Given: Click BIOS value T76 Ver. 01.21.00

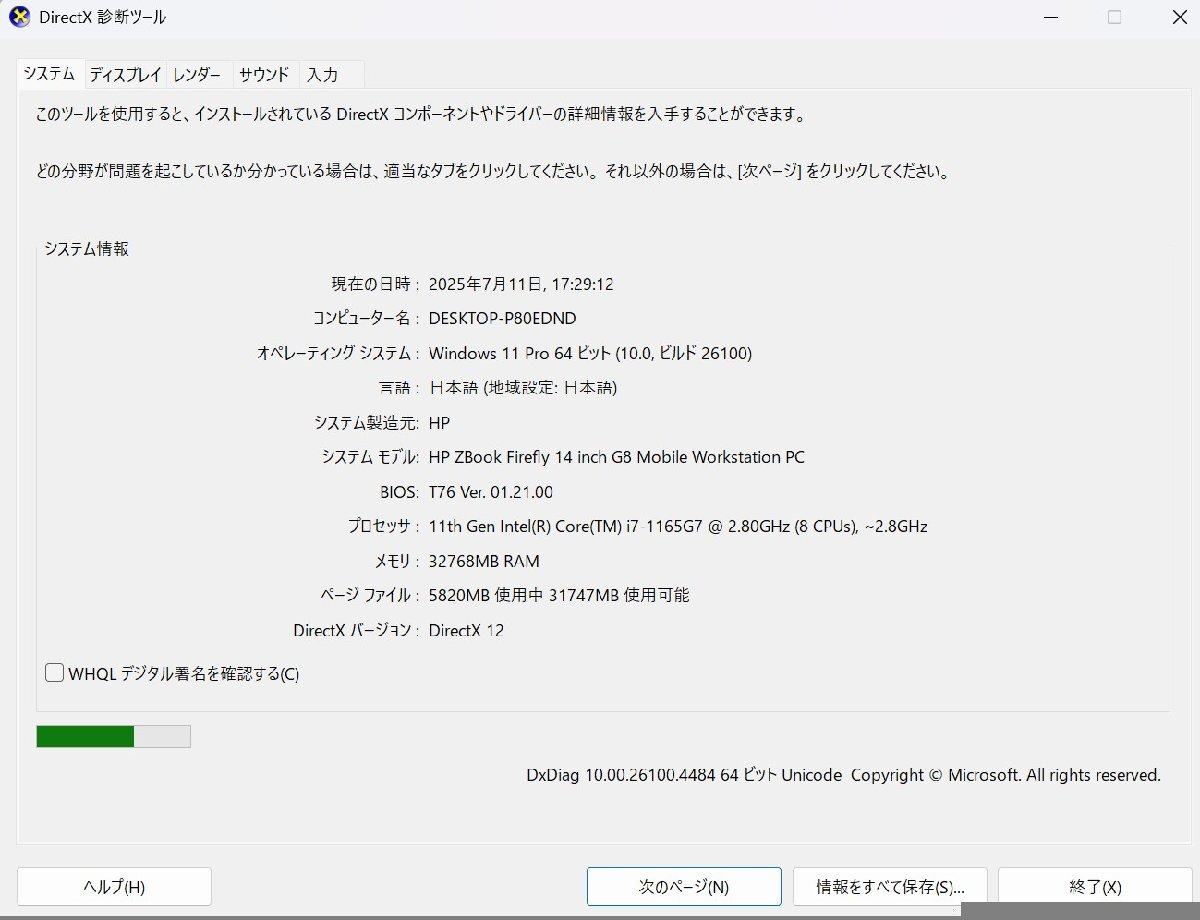Looking at the screenshot, I should tap(490, 492).
